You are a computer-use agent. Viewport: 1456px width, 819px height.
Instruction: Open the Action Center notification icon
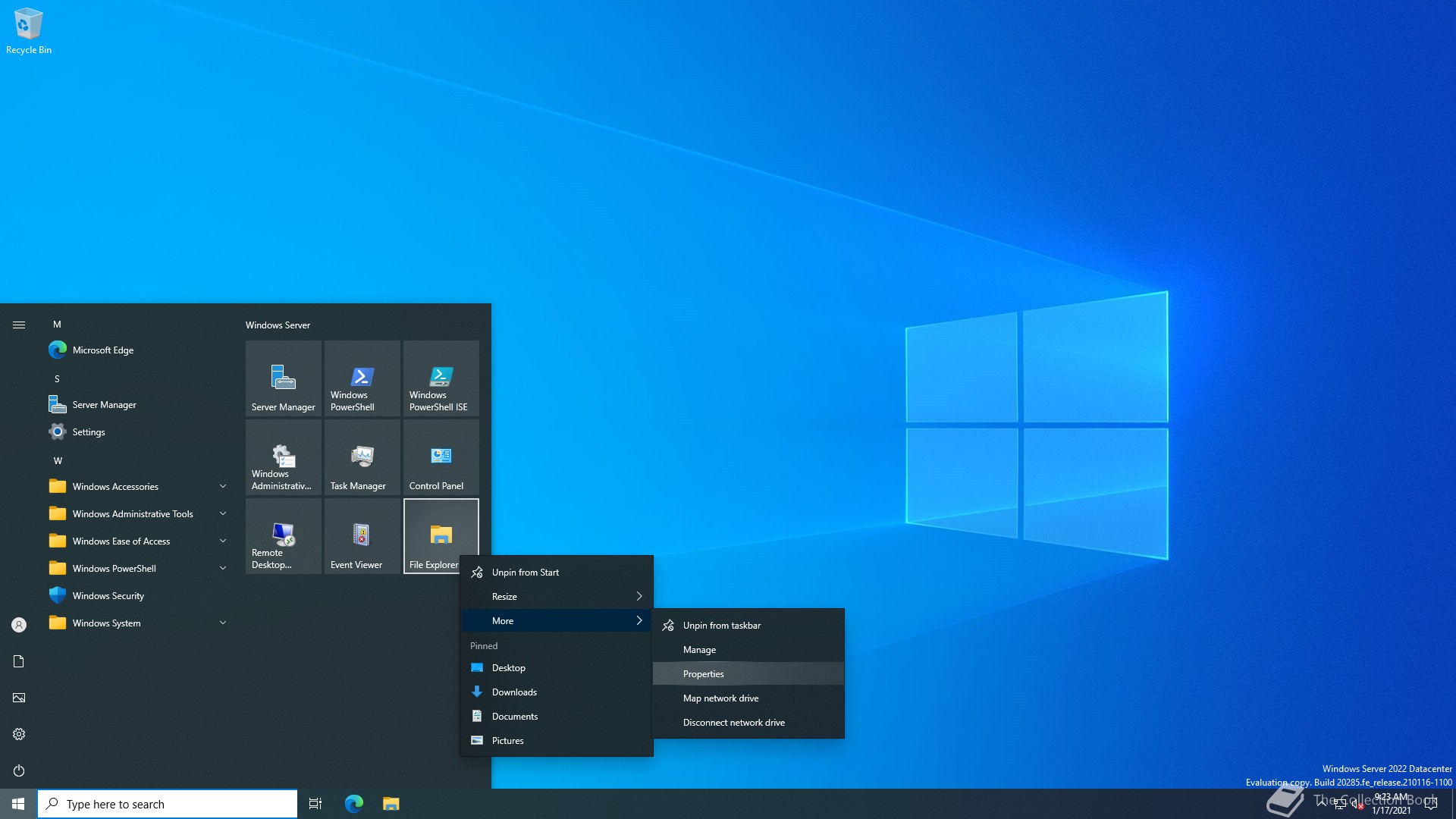1431,804
